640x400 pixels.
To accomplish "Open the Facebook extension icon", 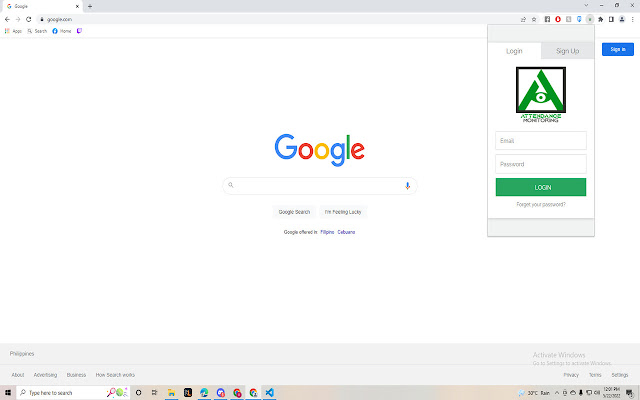I will point(547,19).
